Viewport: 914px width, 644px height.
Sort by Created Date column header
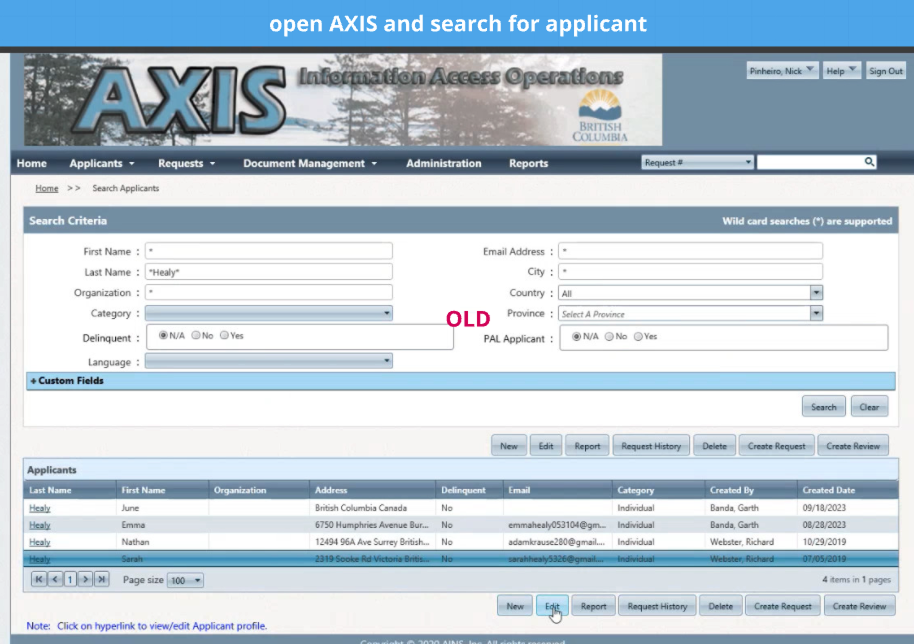coord(828,490)
